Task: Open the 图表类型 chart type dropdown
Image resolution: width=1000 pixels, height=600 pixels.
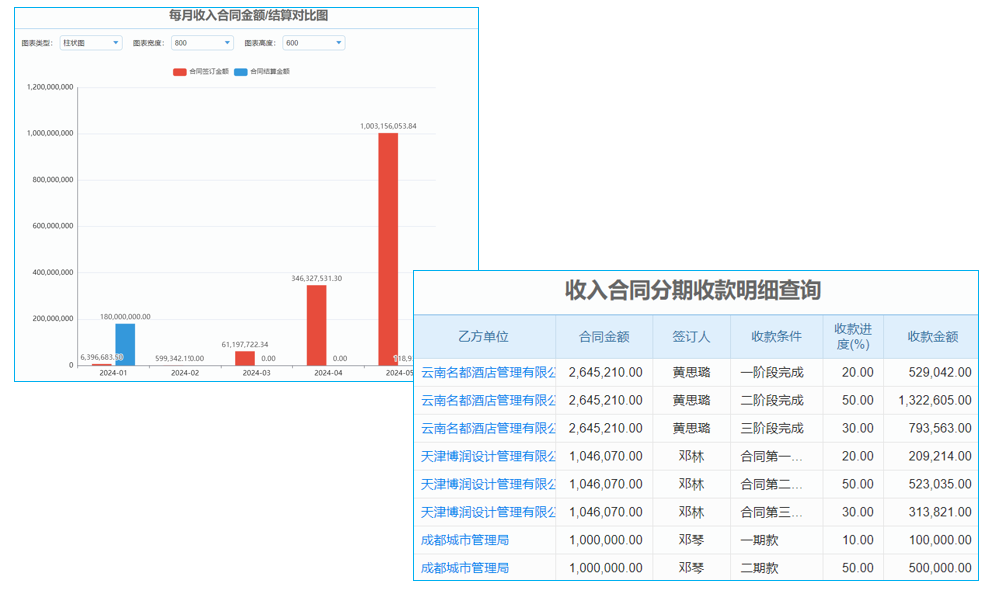Action: tap(89, 42)
